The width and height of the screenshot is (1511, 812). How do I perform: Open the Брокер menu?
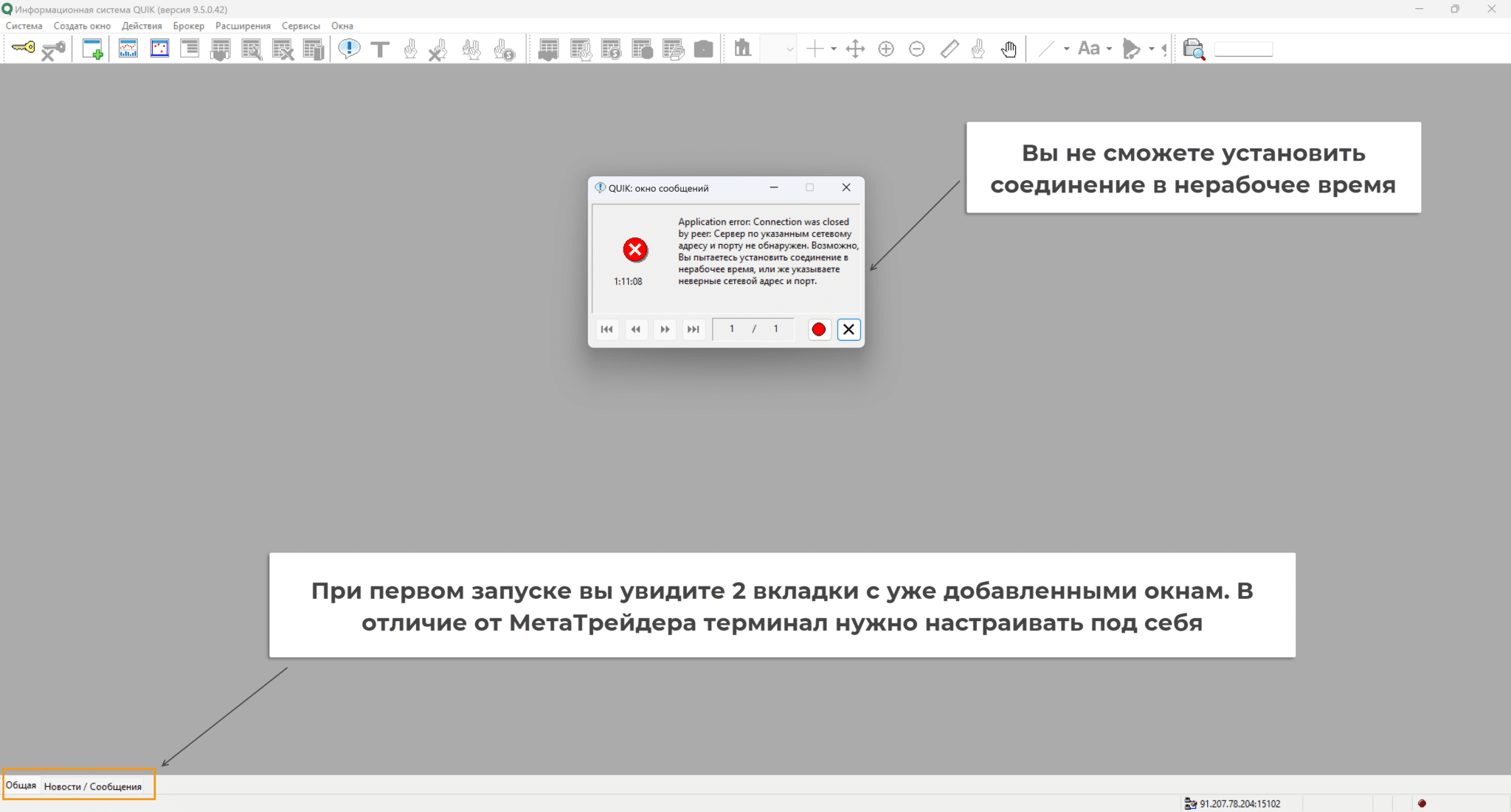[x=188, y=26]
